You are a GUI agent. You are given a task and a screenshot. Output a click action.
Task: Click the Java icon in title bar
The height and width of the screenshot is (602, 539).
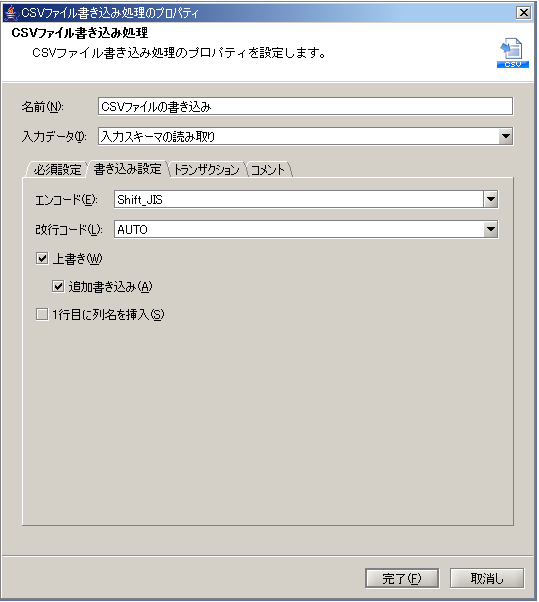pyautogui.click(x=11, y=13)
